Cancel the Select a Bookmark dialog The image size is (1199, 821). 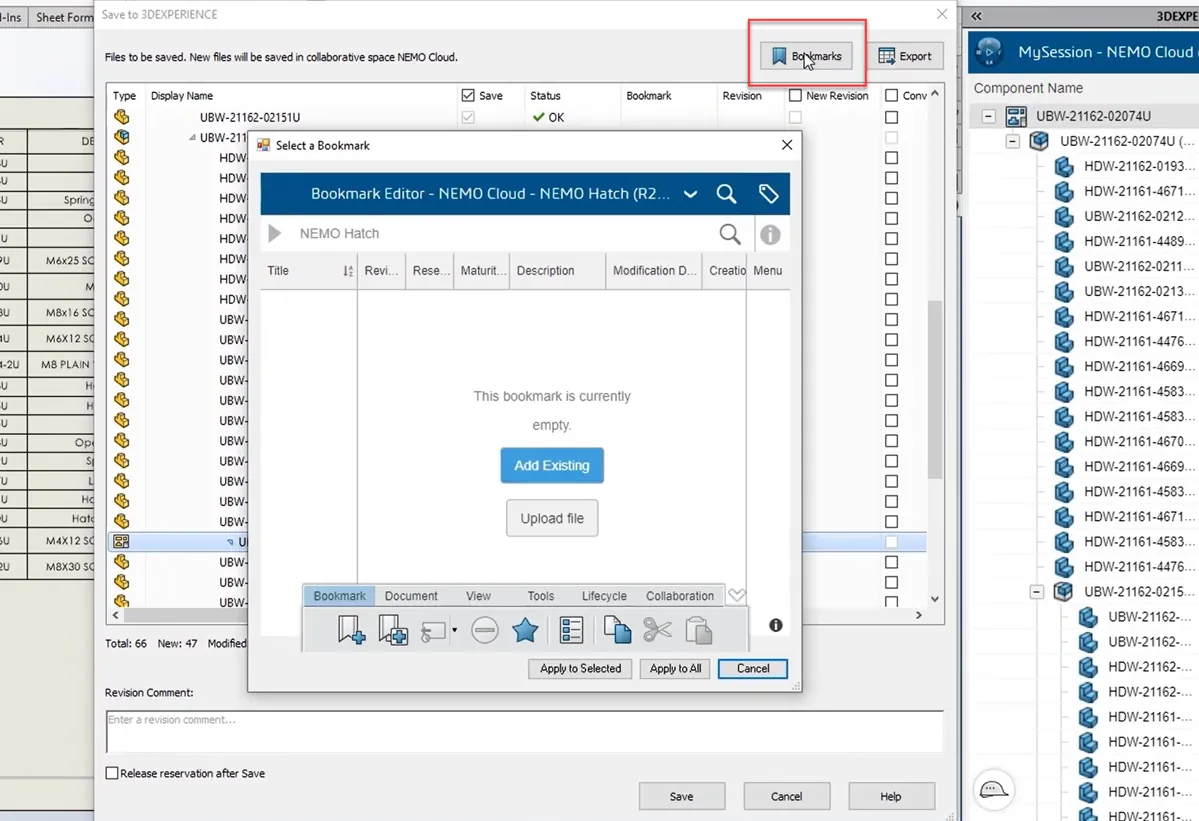tap(752, 668)
